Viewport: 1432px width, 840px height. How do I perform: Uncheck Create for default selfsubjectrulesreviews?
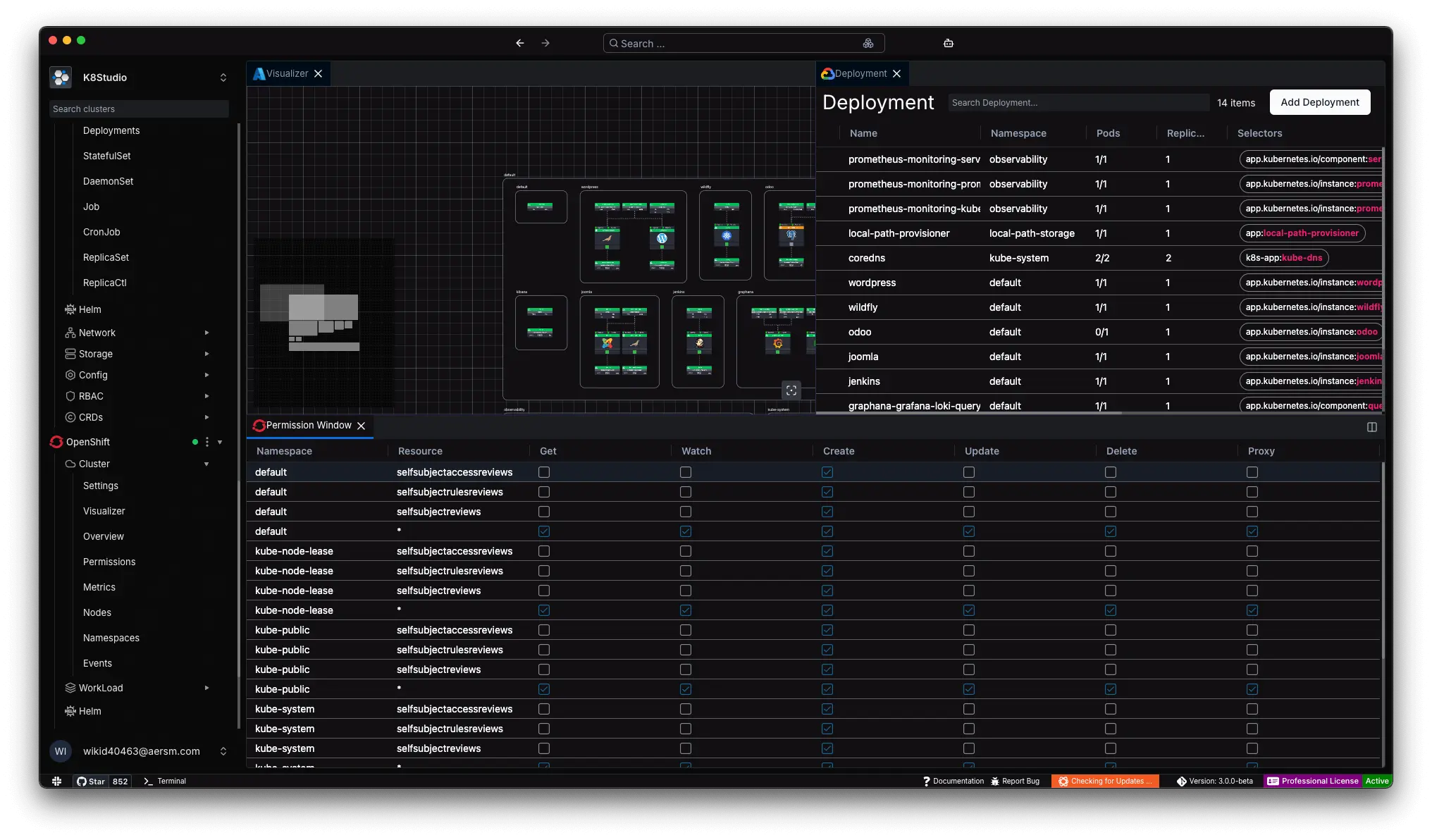click(x=827, y=492)
